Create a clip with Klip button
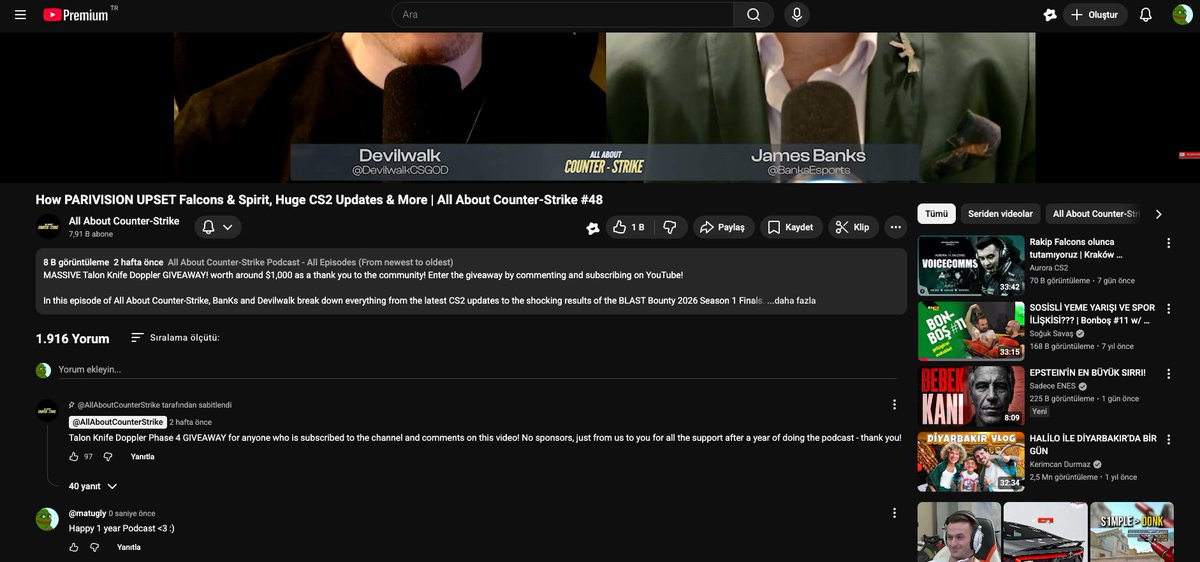Screen dimensions: 1200x562 click(x=853, y=227)
